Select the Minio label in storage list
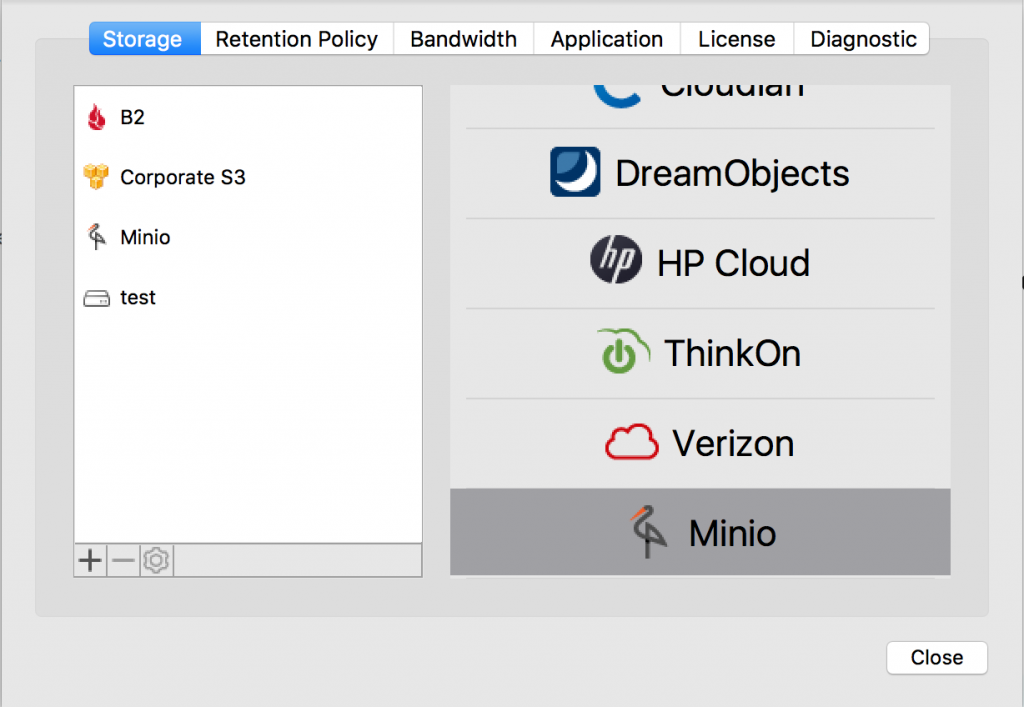The image size is (1024, 707). click(x=145, y=237)
